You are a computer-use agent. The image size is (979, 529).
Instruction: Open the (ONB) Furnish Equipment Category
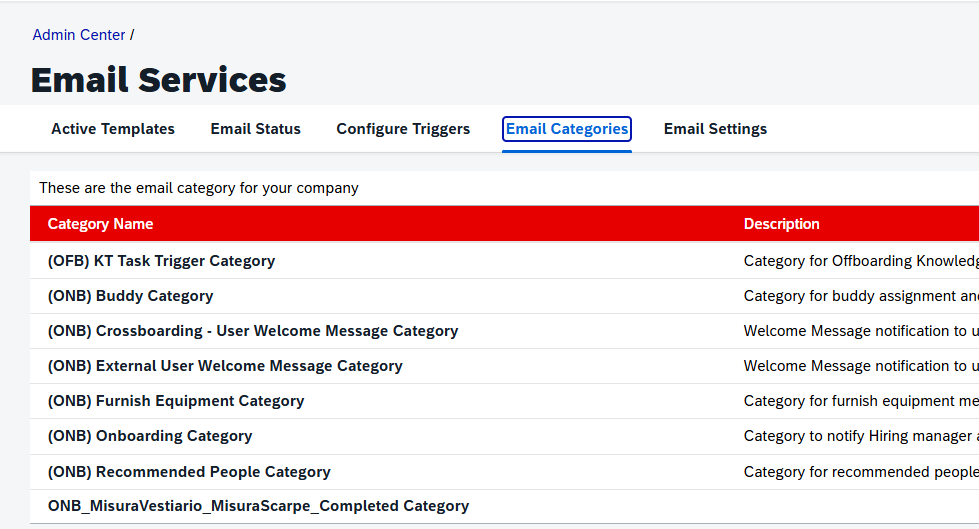(176, 401)
